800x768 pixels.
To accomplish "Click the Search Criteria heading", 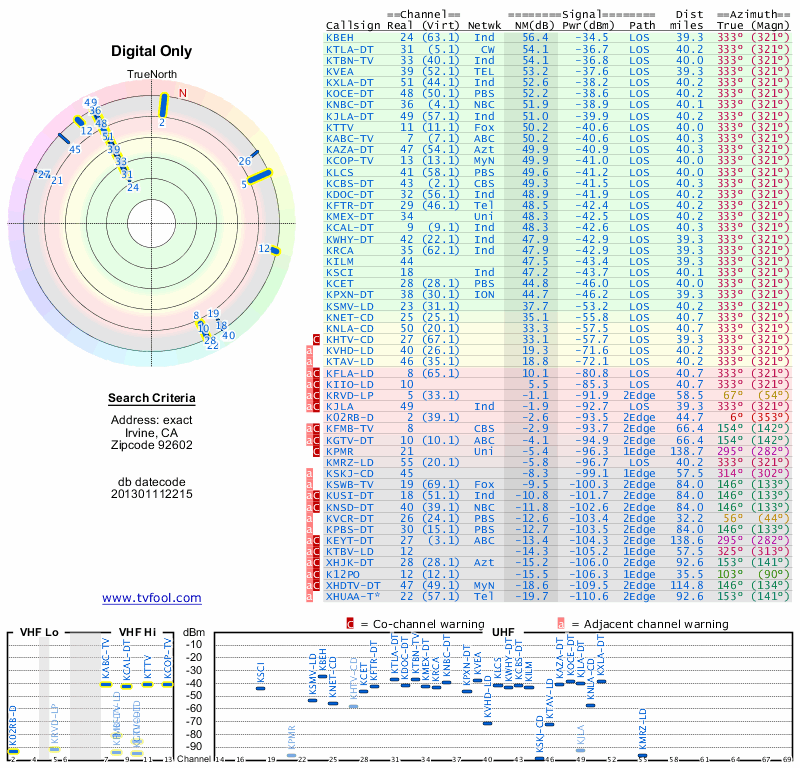I will (x=152, y=398).
